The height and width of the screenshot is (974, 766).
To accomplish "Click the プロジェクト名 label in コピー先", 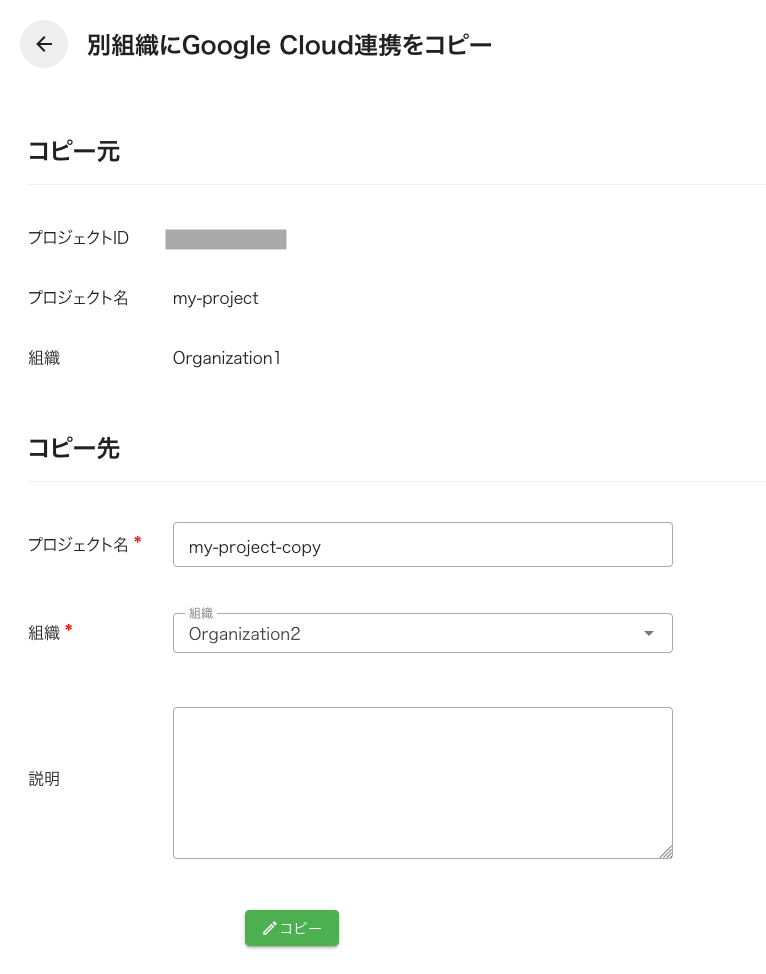I will pos(78,544).
